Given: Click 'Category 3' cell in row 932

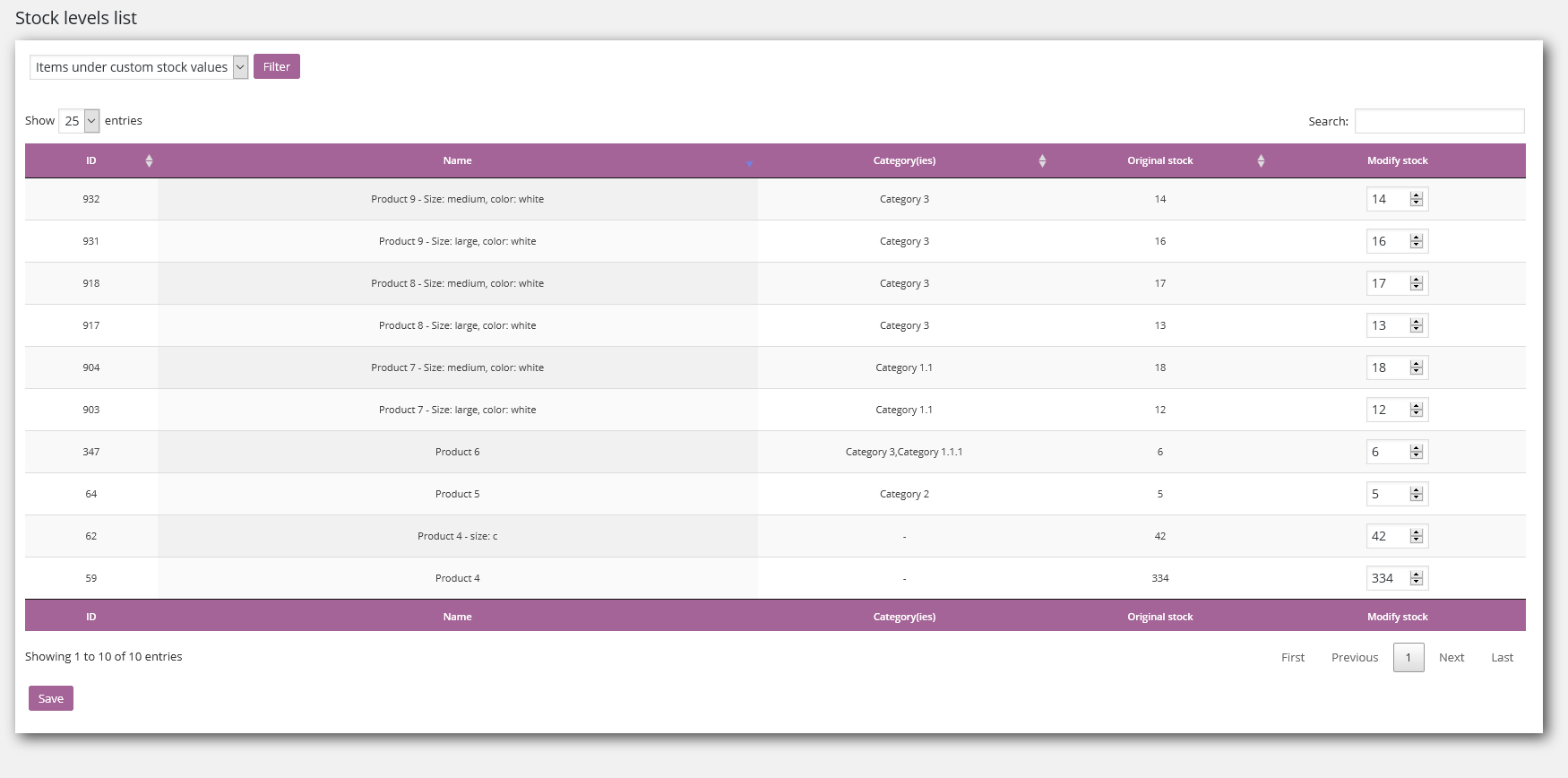Looking at the screenshot, I should [x=904, y=199].
